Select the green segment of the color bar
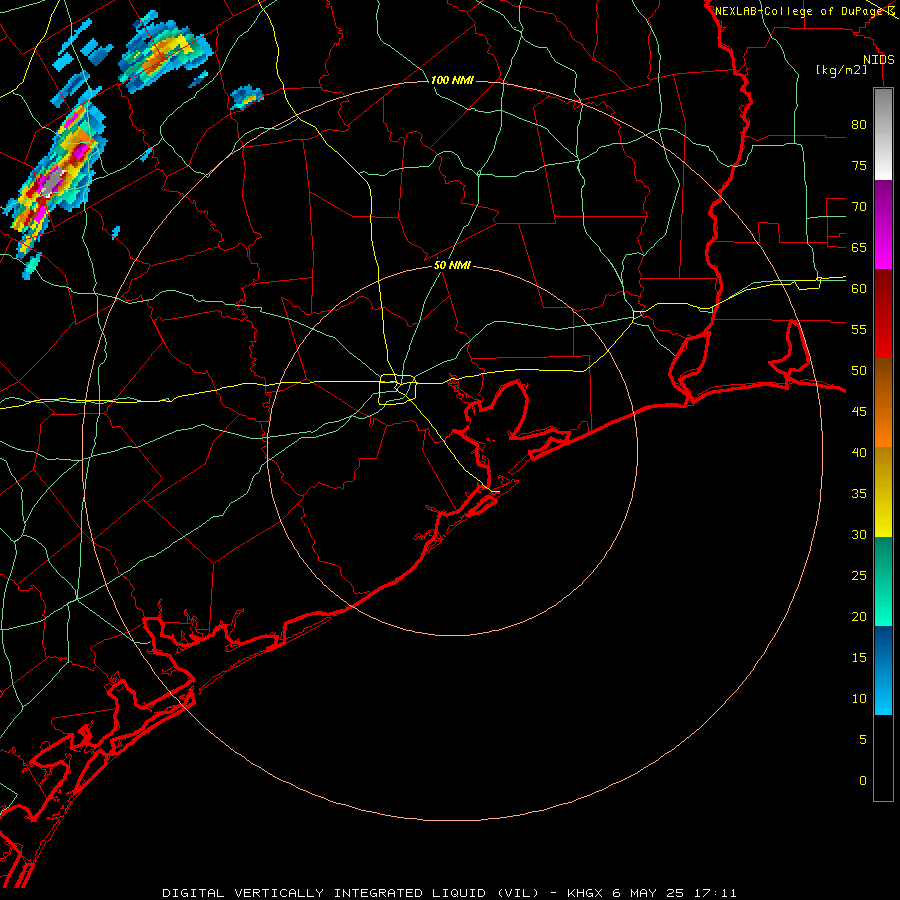This screenshot has height=900, width=900. click(x=883, y=581)
